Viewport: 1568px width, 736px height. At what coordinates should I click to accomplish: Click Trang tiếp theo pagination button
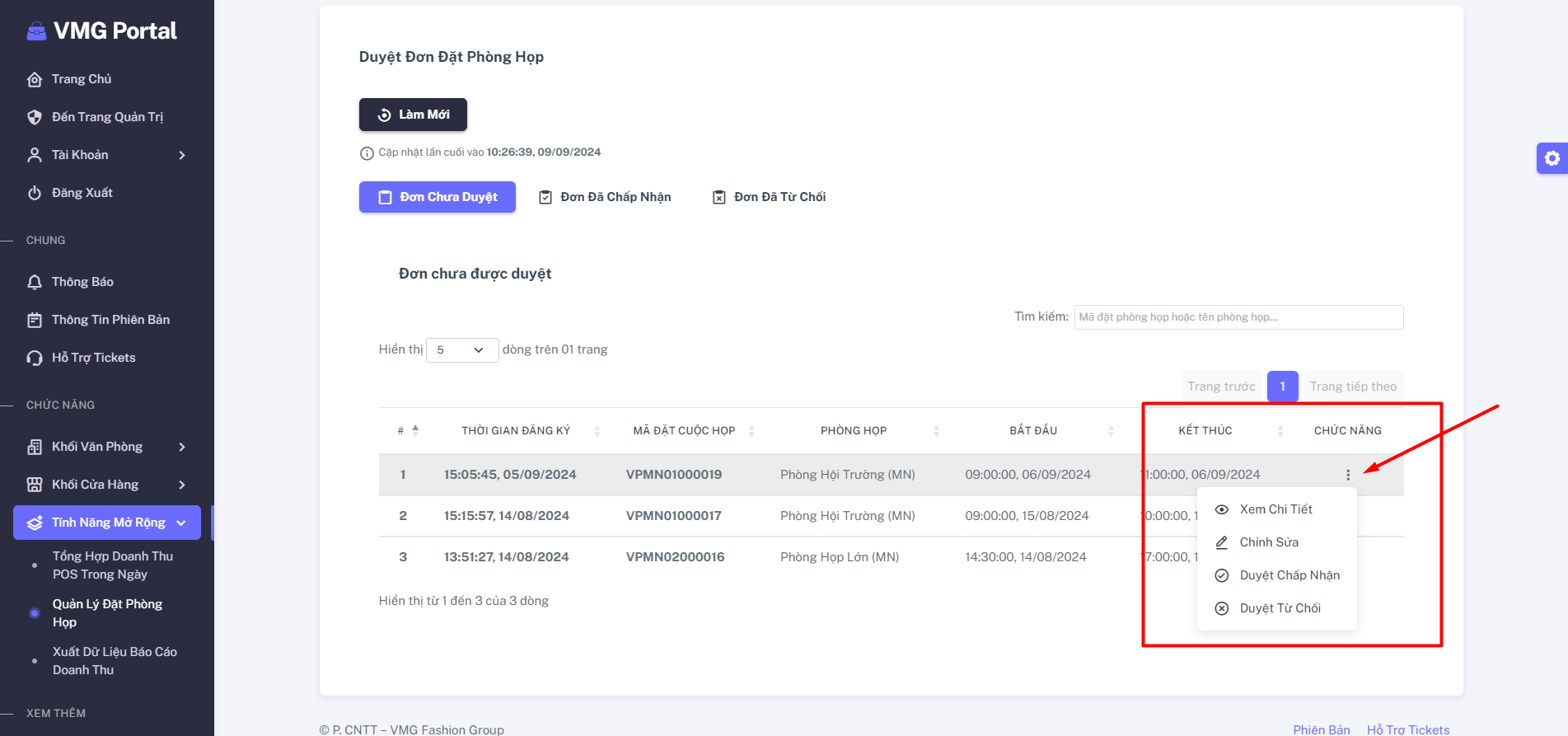click(x=1353, y=387)
